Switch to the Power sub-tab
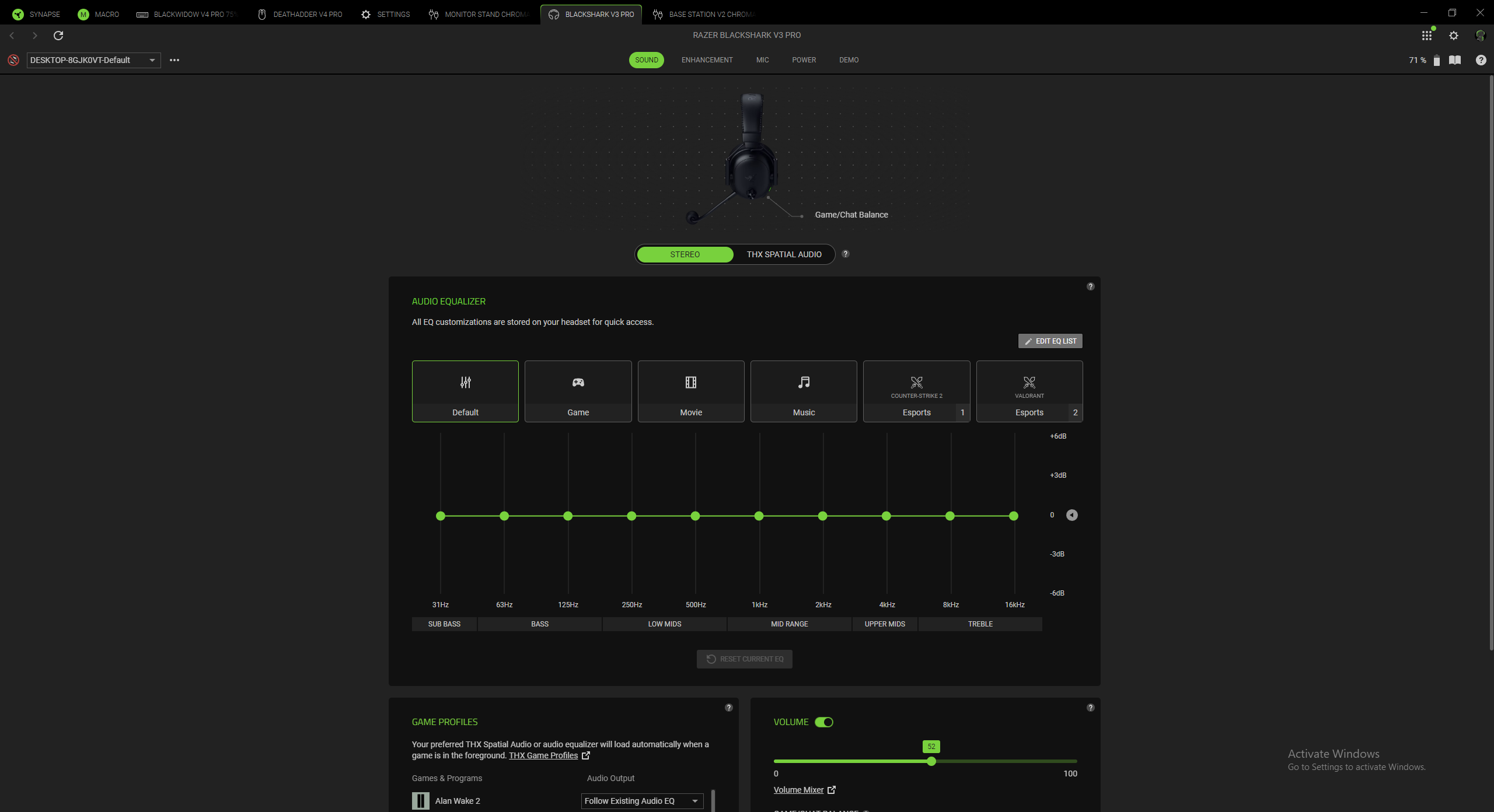 pyautogui.click(x=804, y=60)
